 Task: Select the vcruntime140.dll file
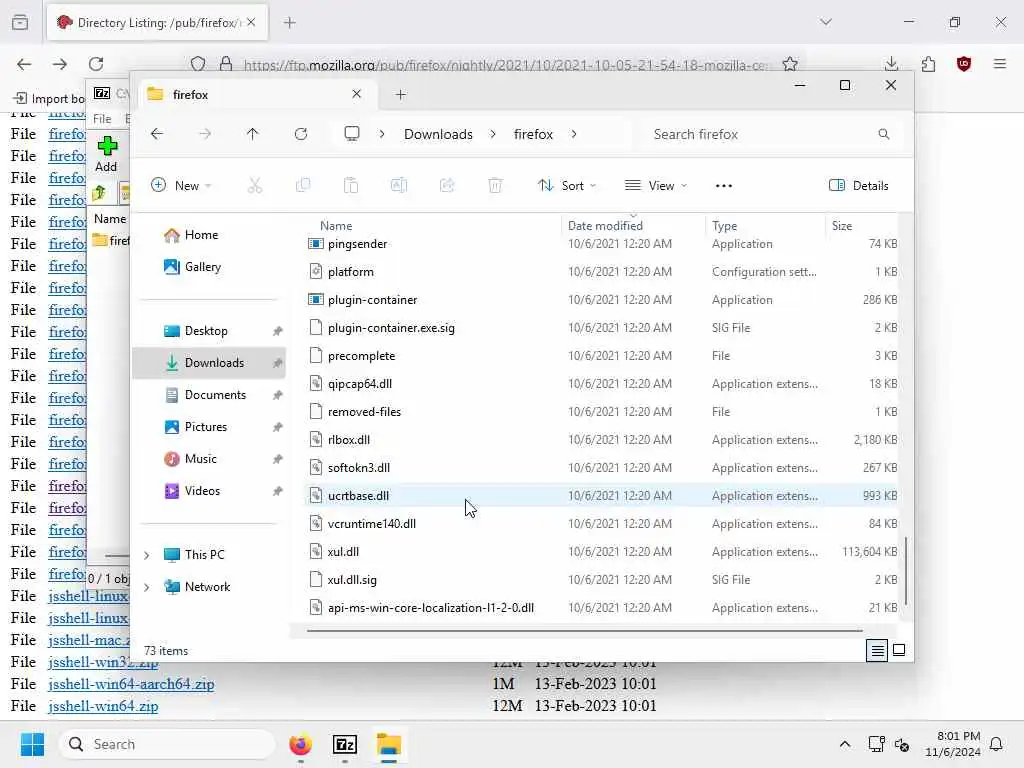point(601,524)
